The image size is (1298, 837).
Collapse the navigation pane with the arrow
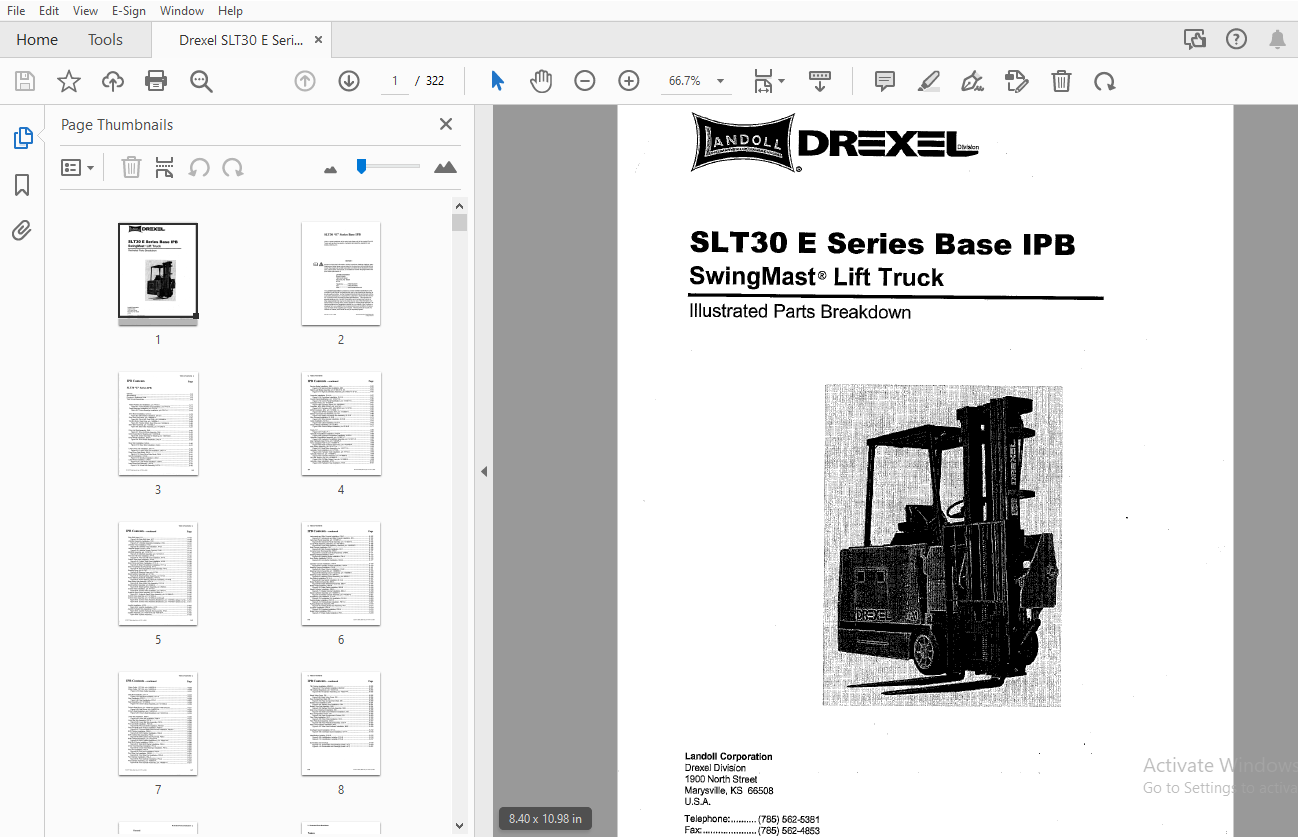(484, 471)
